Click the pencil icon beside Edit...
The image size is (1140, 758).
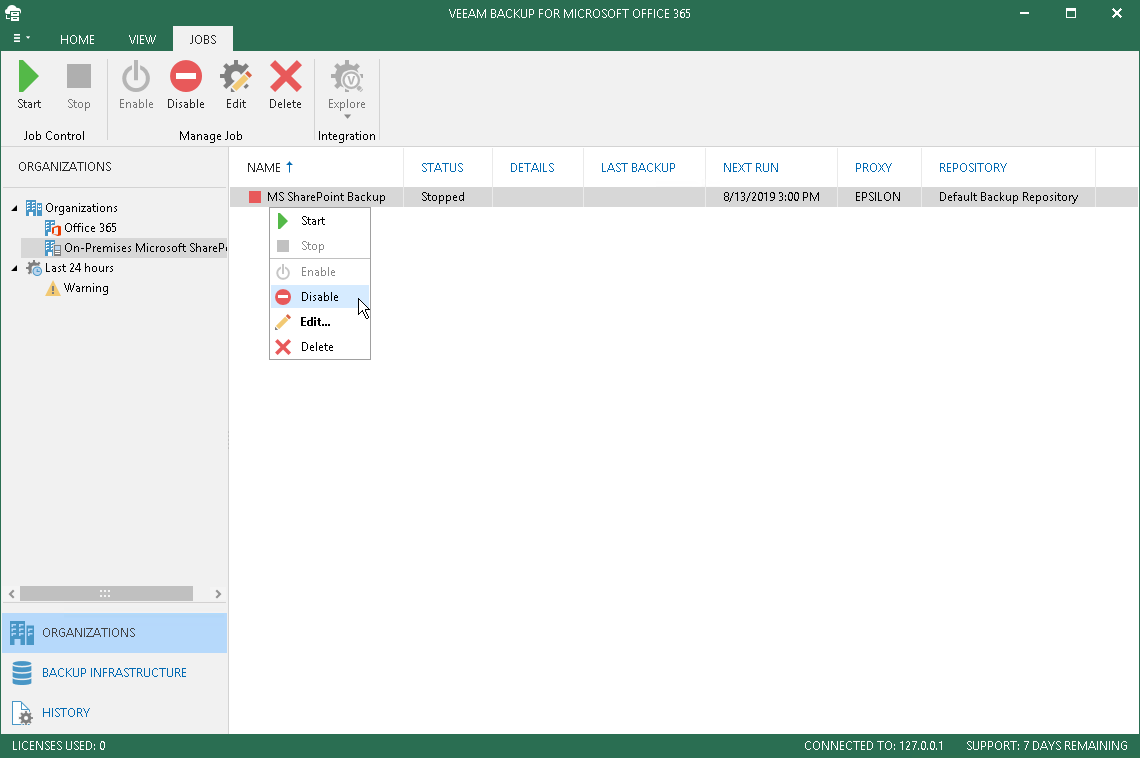coord(283,322)
